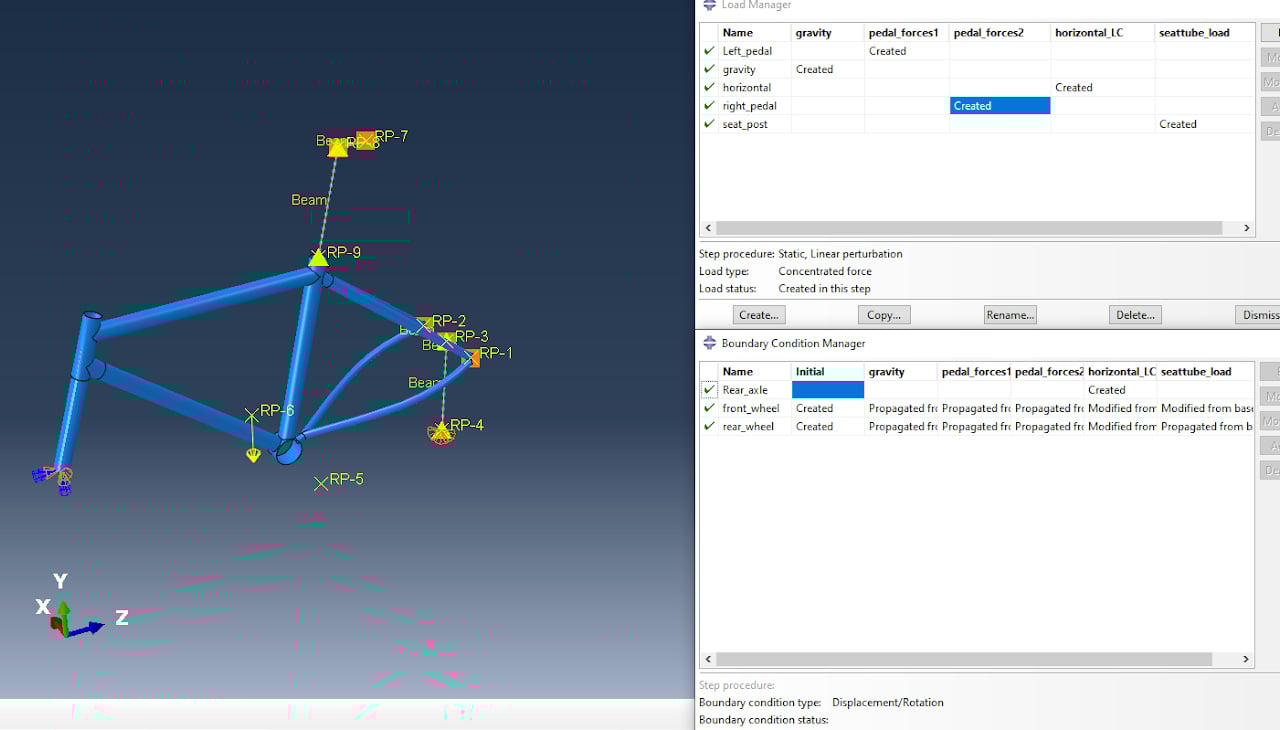Click Load Manager right scroll arrow
1280x730 pixels.
pos(1246,228)
